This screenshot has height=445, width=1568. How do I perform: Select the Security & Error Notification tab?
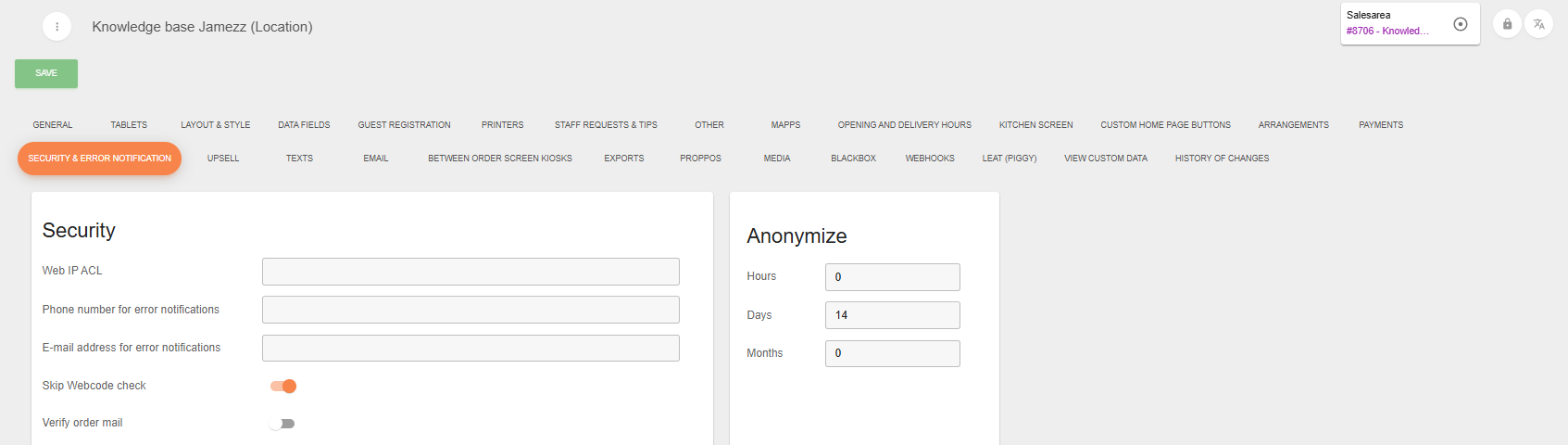(x=99, y=159)
